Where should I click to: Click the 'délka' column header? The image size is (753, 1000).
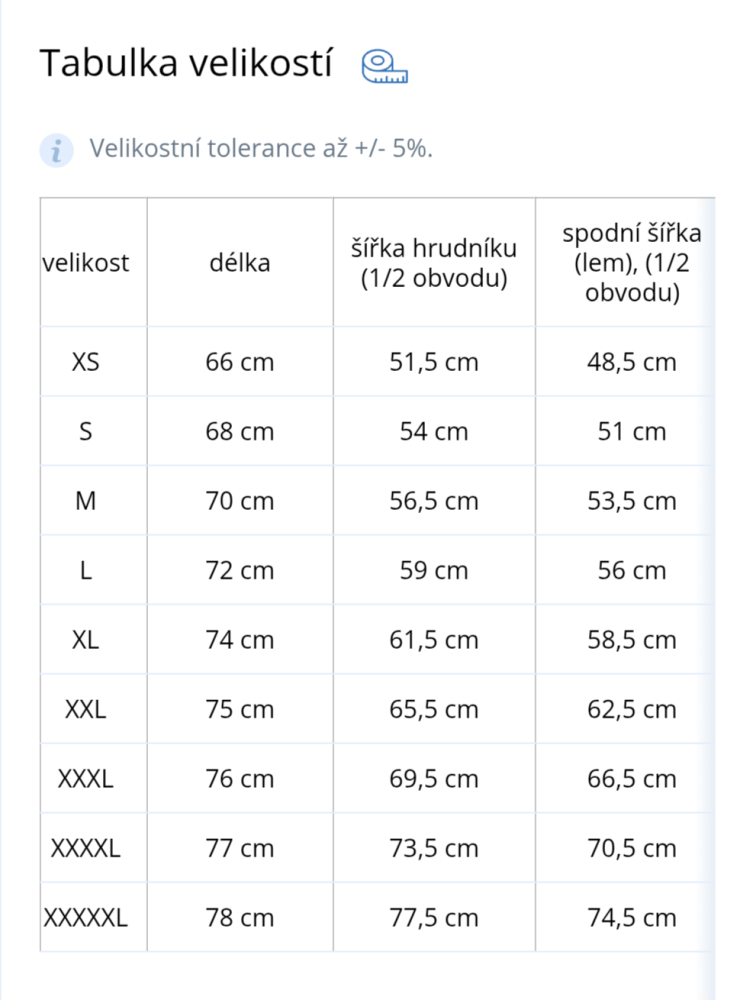tap(240, 264)
